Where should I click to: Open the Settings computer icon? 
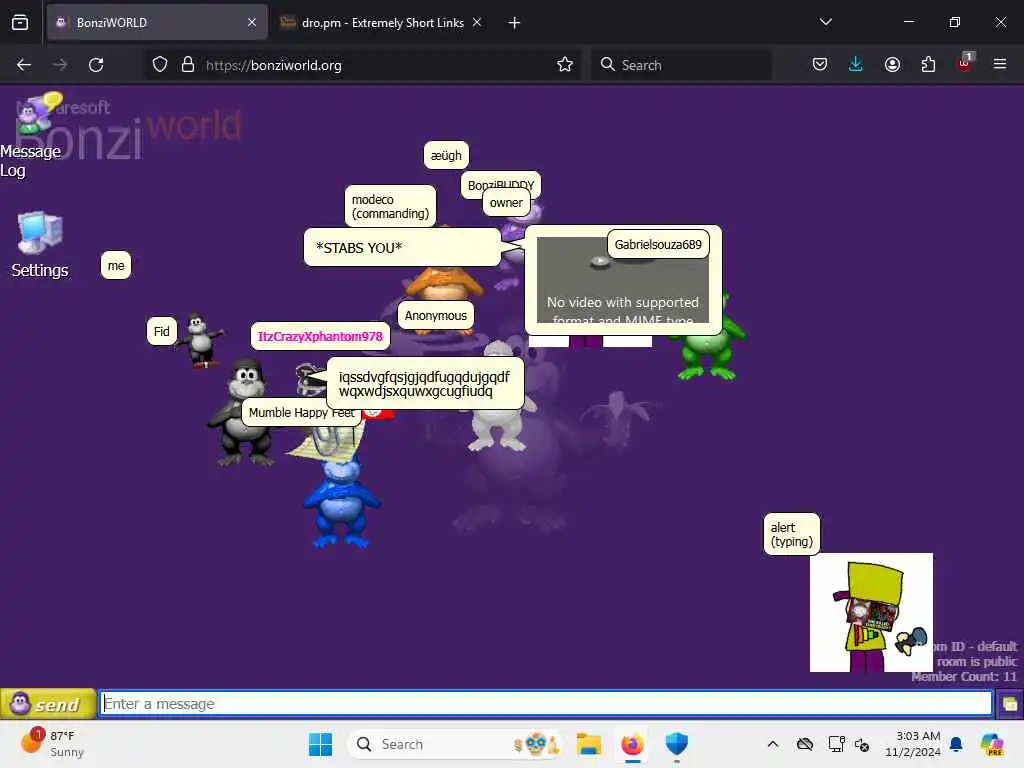[39, 245]
